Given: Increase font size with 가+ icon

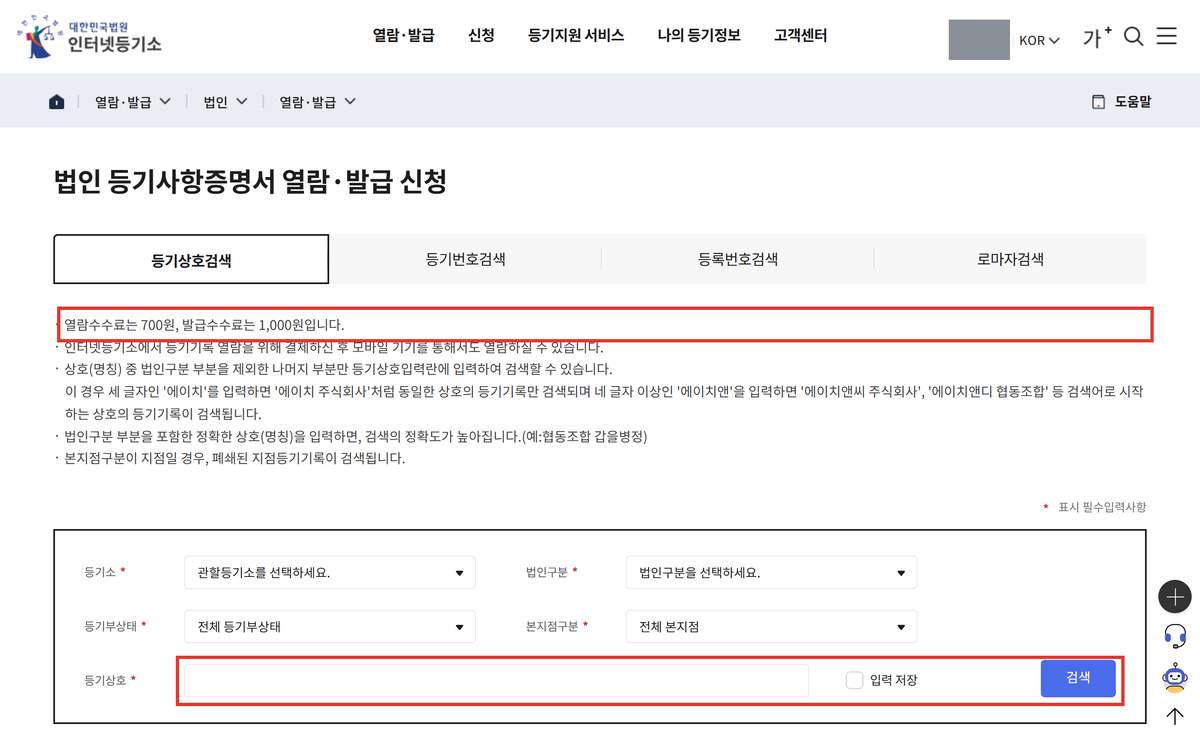Looking at the screenshot, I should (x=1097, y=38).
